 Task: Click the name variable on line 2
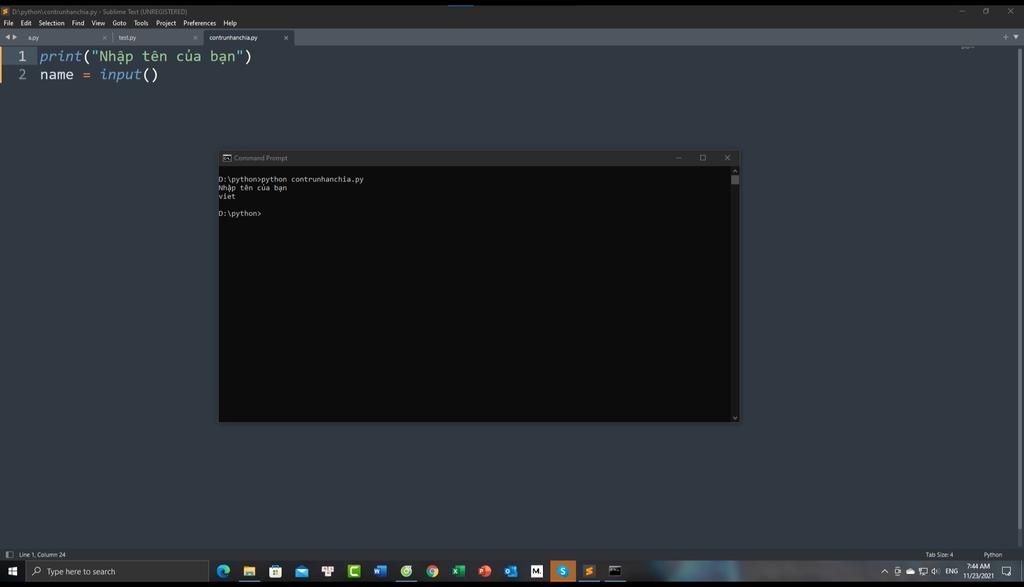(x=57, y=74)
